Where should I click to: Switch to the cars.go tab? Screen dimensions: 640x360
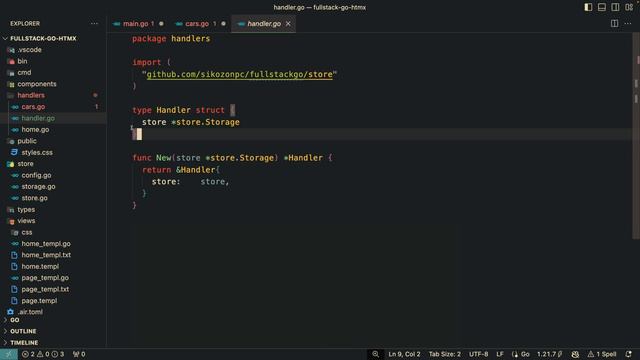(x=197, y=24)
